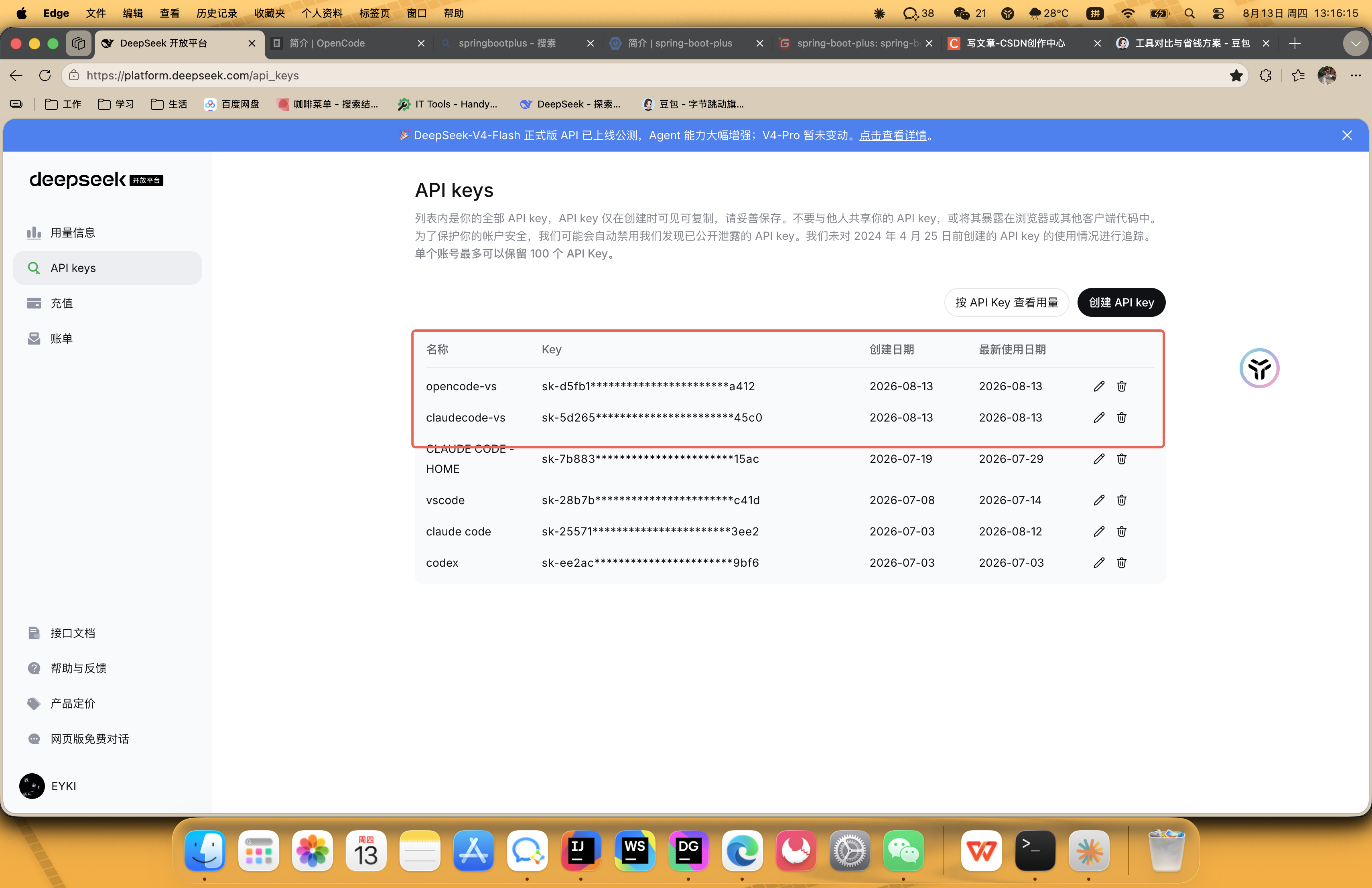
Task: Switch to the 简介 | OpenCode tab
Action: 349,43
